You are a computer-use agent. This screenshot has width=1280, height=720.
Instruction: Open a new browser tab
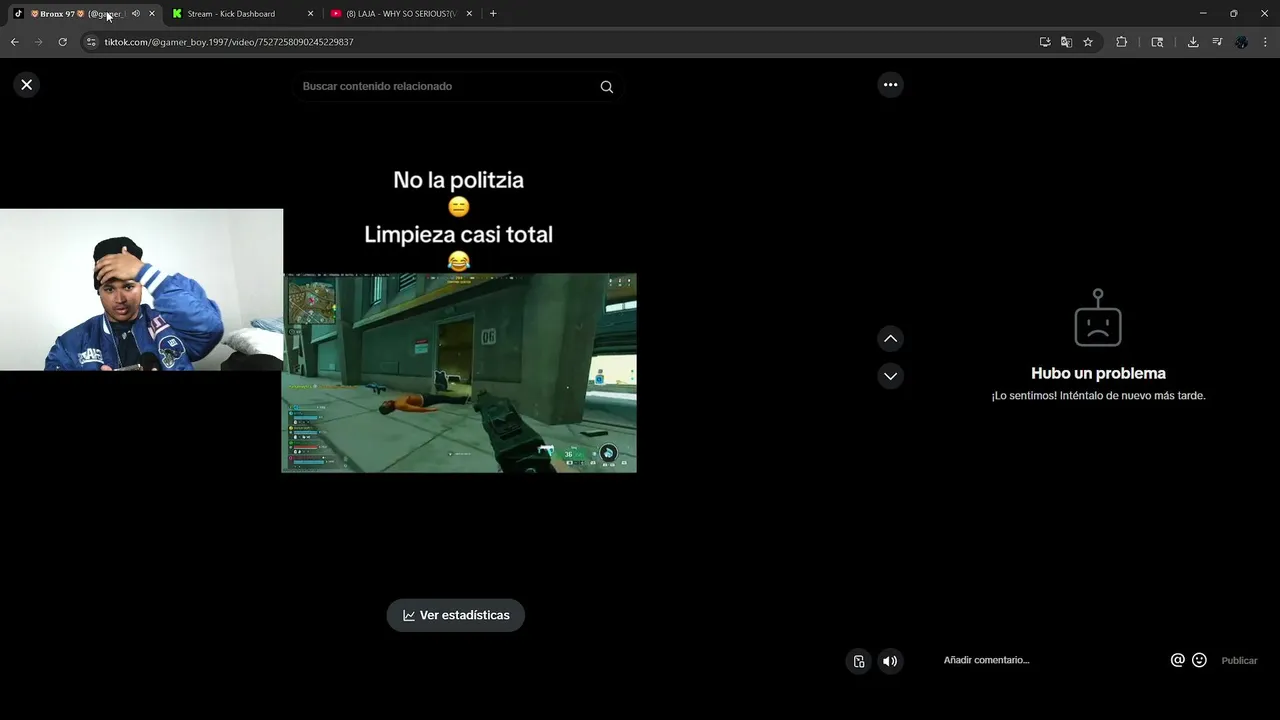(493, 14)
